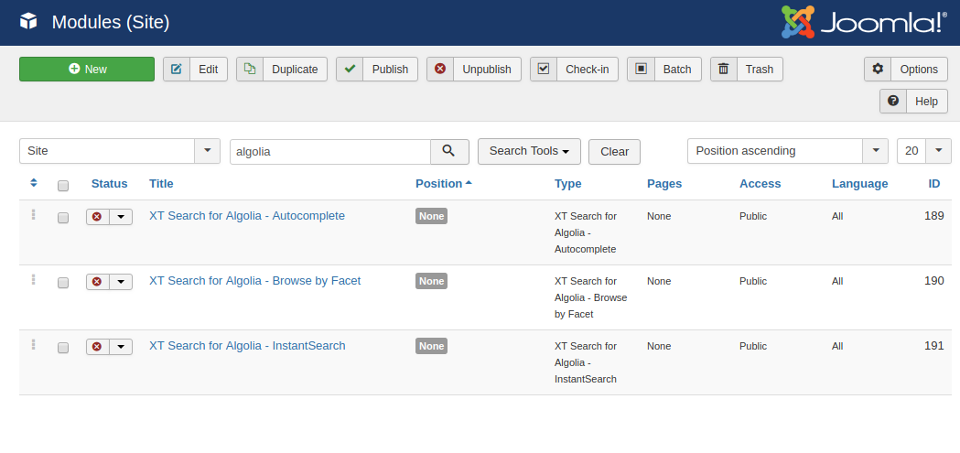
Task: Click the magnifier search button
Action: [449, 151]
